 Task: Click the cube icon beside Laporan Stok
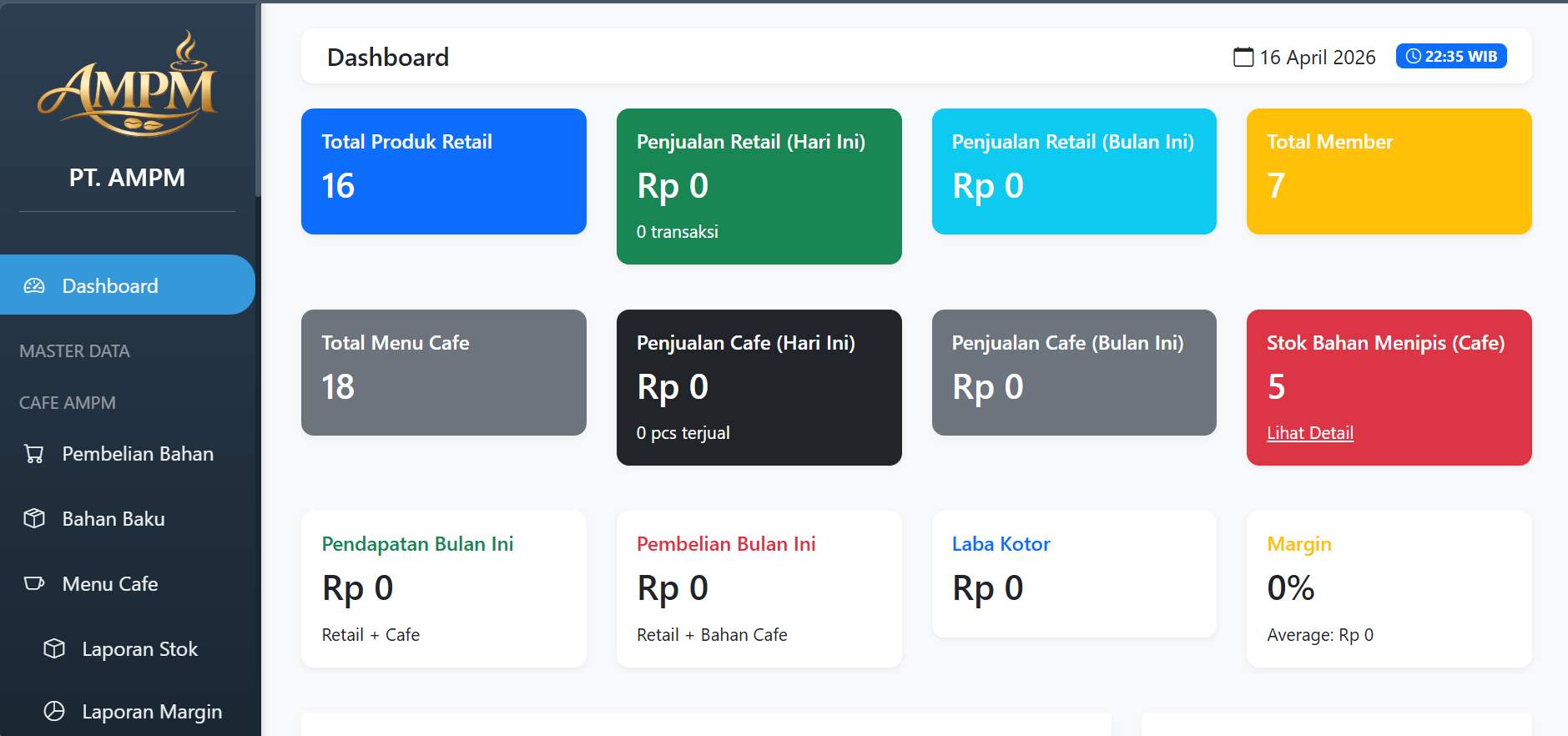point(54,648)
